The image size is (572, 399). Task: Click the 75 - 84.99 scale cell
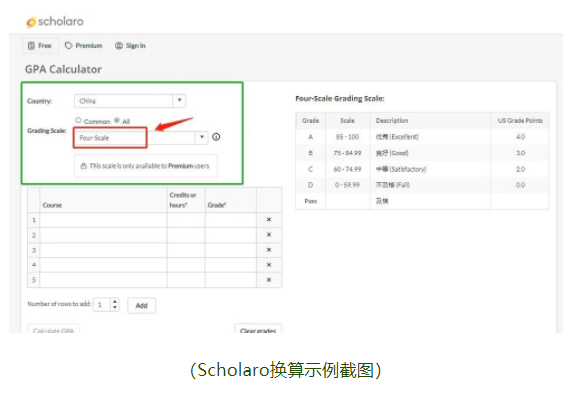tap(347, 153)
